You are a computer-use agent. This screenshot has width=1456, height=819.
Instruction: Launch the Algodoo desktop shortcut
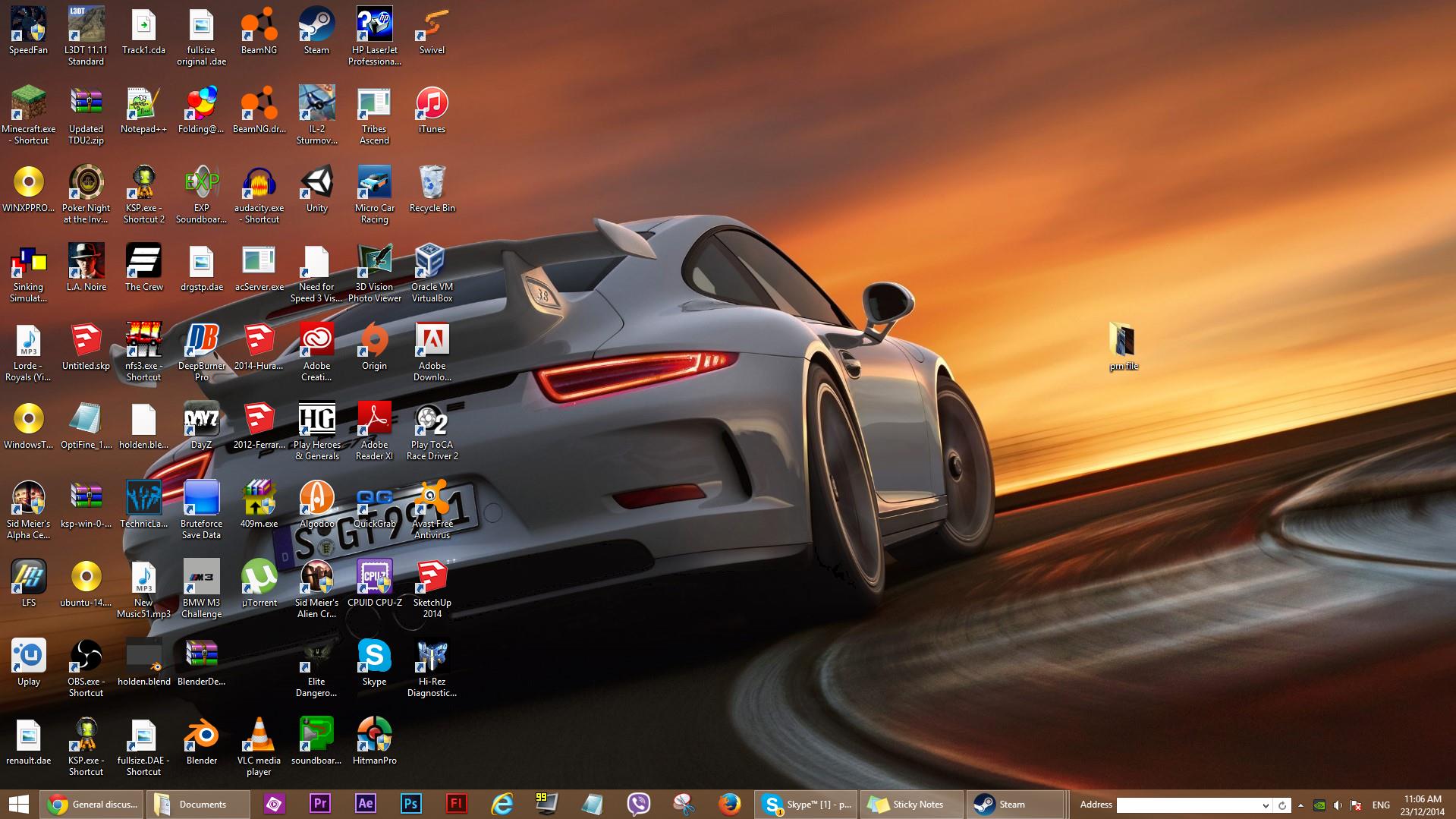point(316,505)
